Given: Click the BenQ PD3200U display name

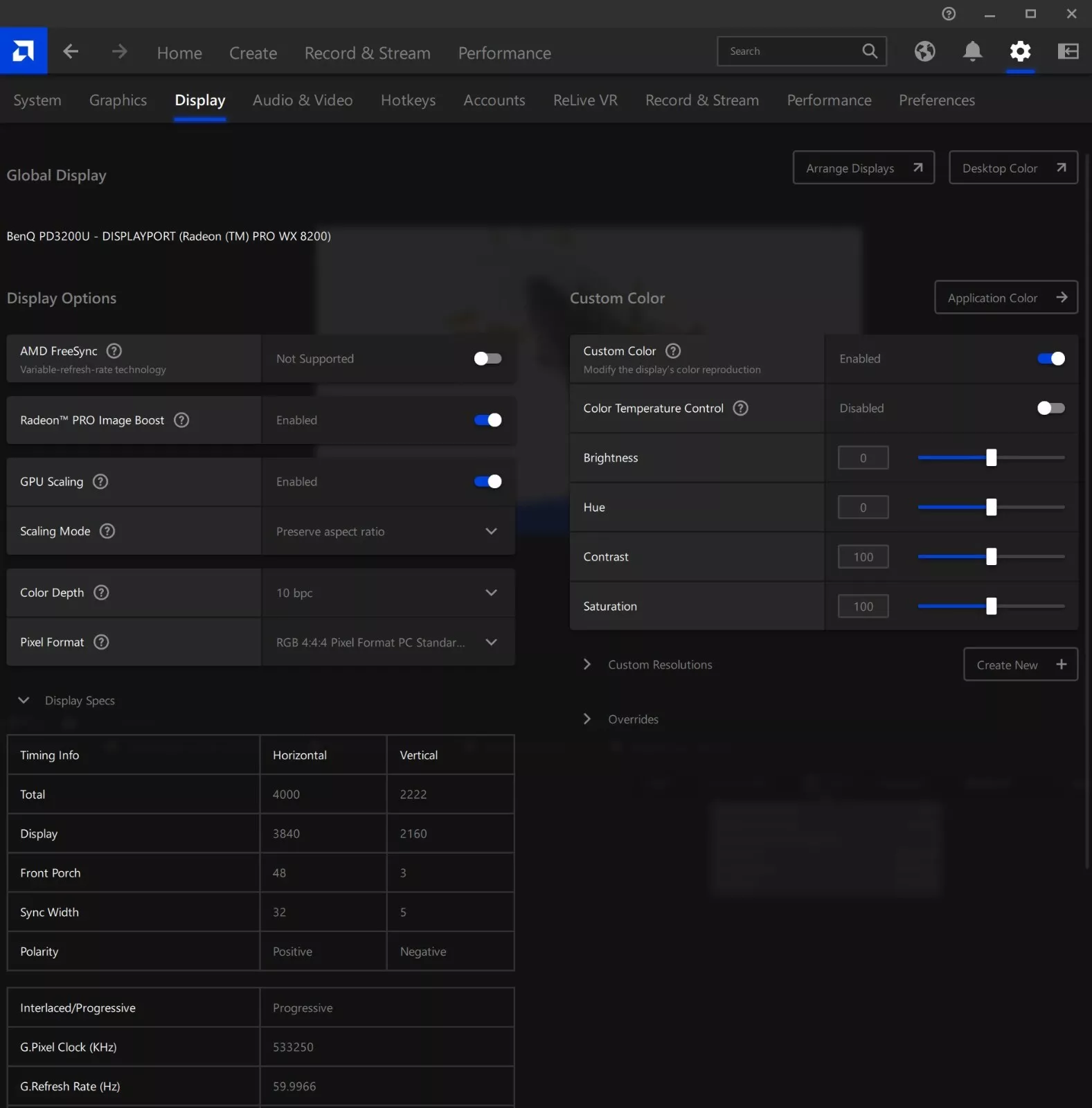Looking at the screenshot, I should [168, 236].
